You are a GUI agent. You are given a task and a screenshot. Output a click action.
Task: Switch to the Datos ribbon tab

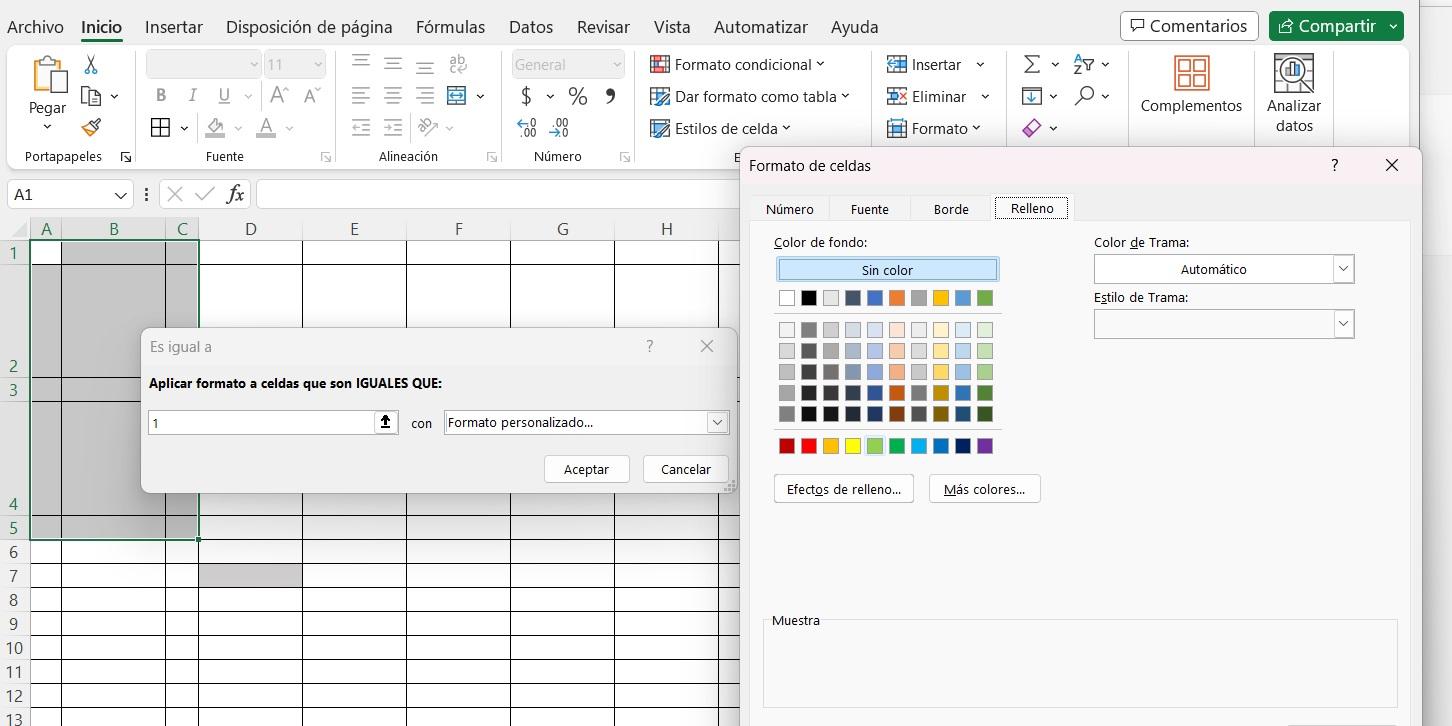pyautogui.click(x=531, y=27)
